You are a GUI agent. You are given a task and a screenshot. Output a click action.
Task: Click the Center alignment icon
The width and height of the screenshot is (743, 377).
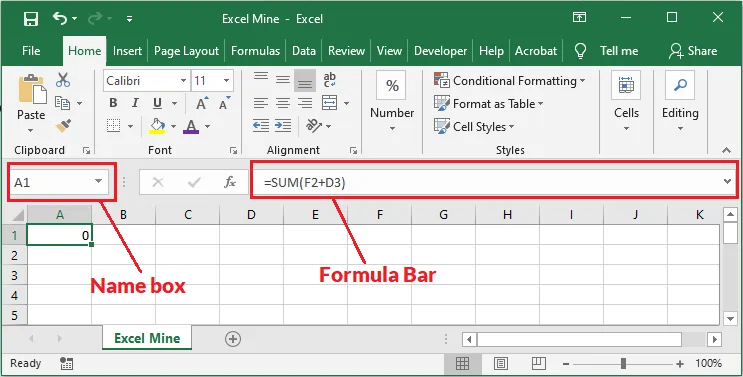pos(283,103)
